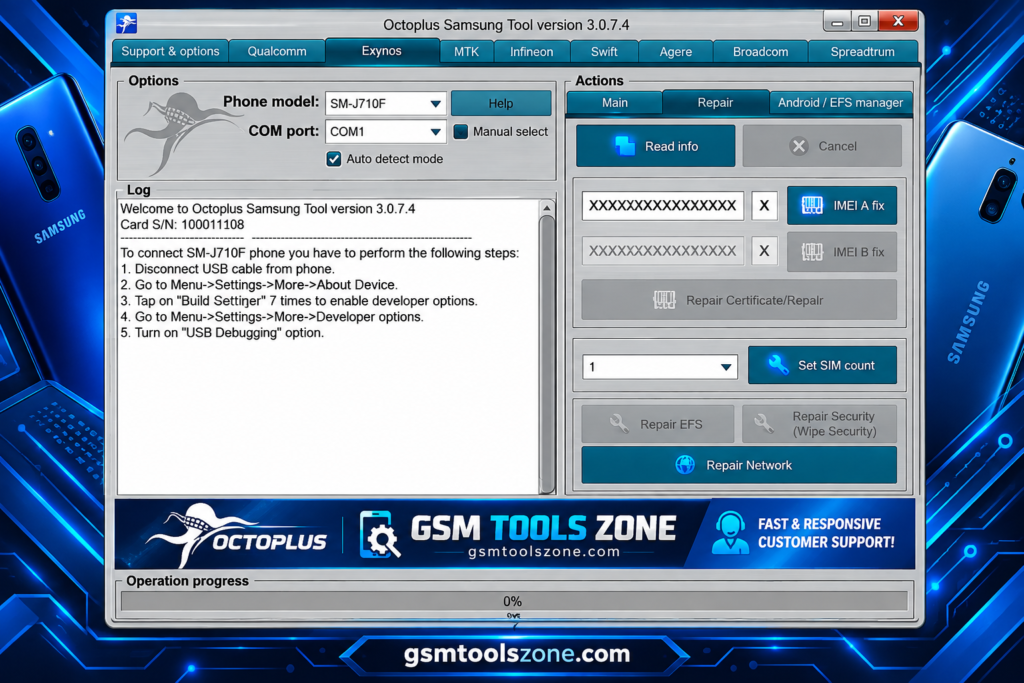Click the Read info blue squares icon
The width and height of the screenshot is (1024, 683).
pyautogui.click(x=624, y=146)
